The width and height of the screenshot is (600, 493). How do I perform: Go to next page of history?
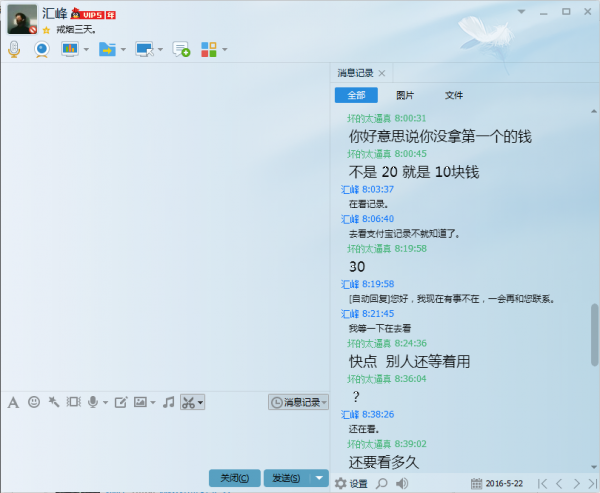pos(577,484)
